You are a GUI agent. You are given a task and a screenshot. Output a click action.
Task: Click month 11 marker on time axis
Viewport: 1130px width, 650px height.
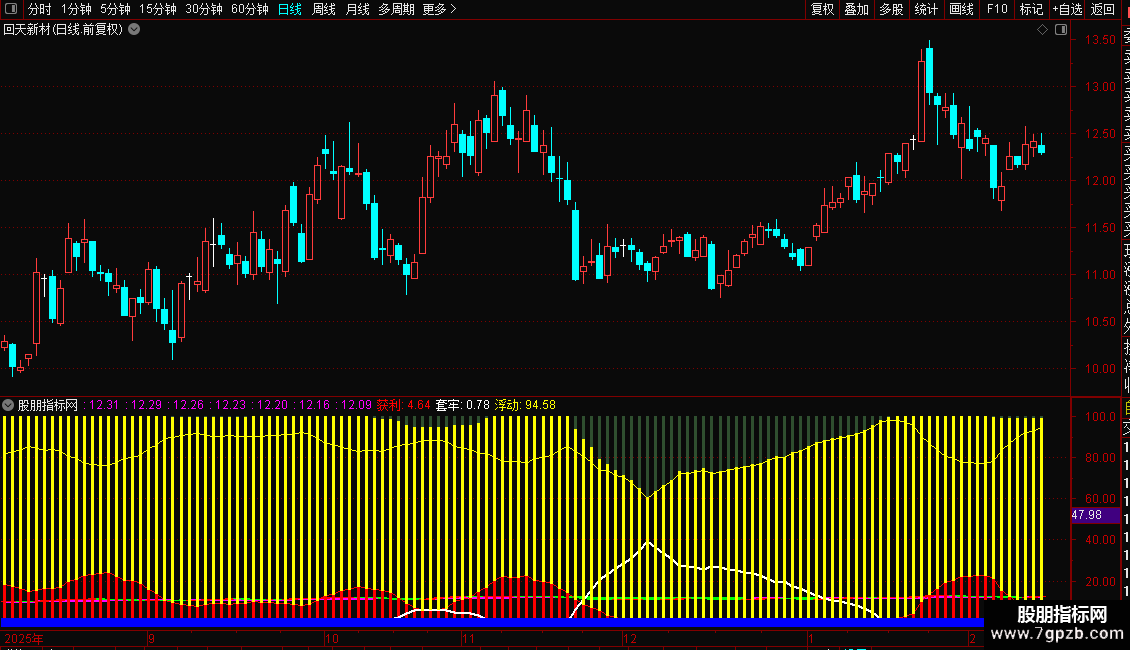(x=468, y=638)
